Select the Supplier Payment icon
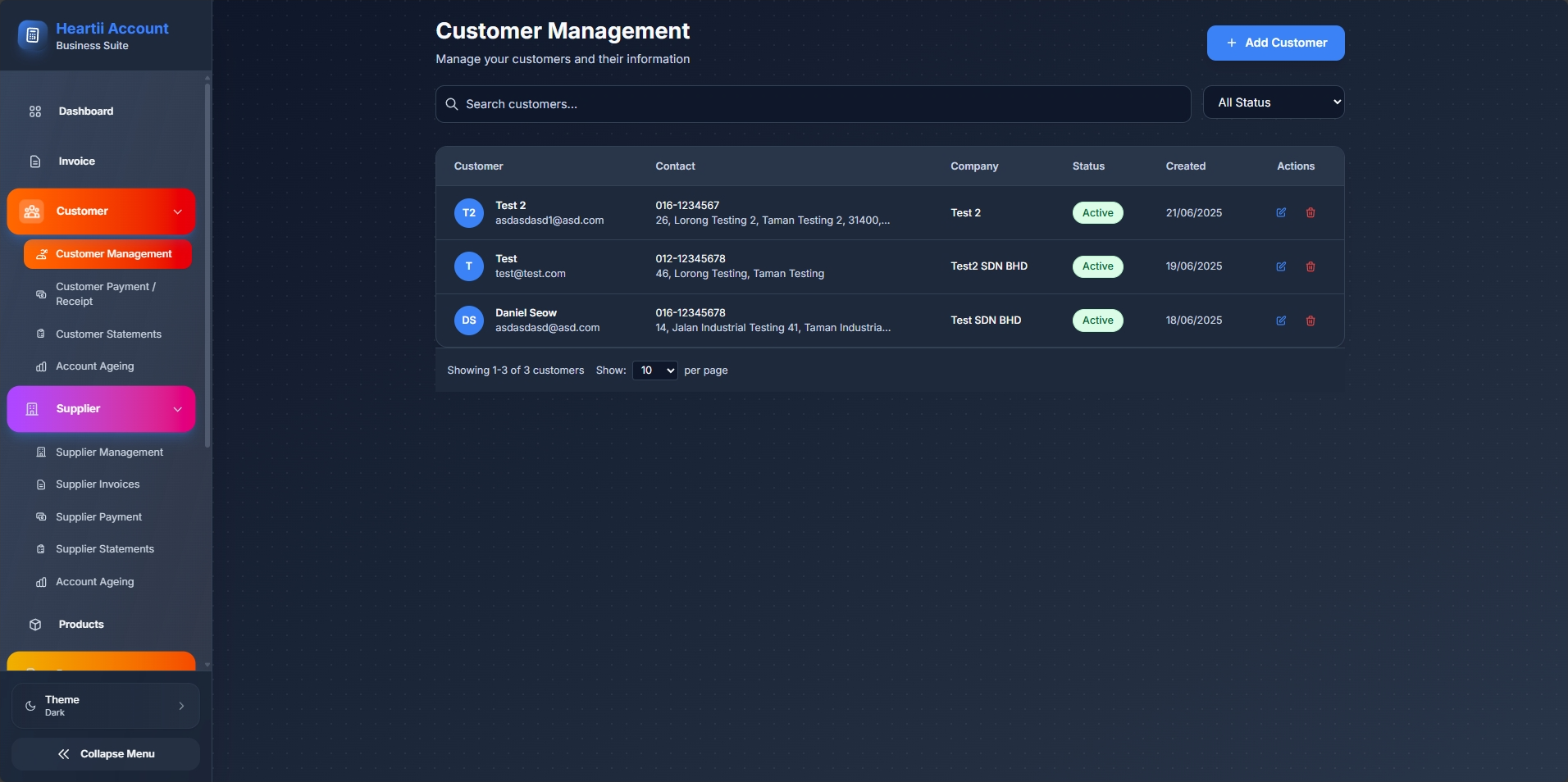The image size is (1568, 782). click(x=41, y=516)
